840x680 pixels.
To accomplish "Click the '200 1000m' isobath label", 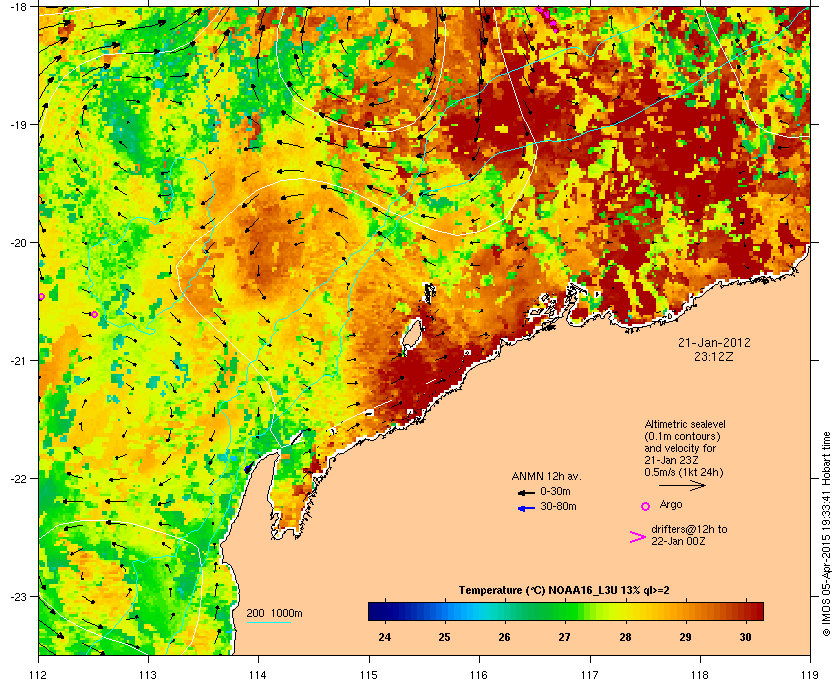I will pyautogui.click(x=274, y=614).
